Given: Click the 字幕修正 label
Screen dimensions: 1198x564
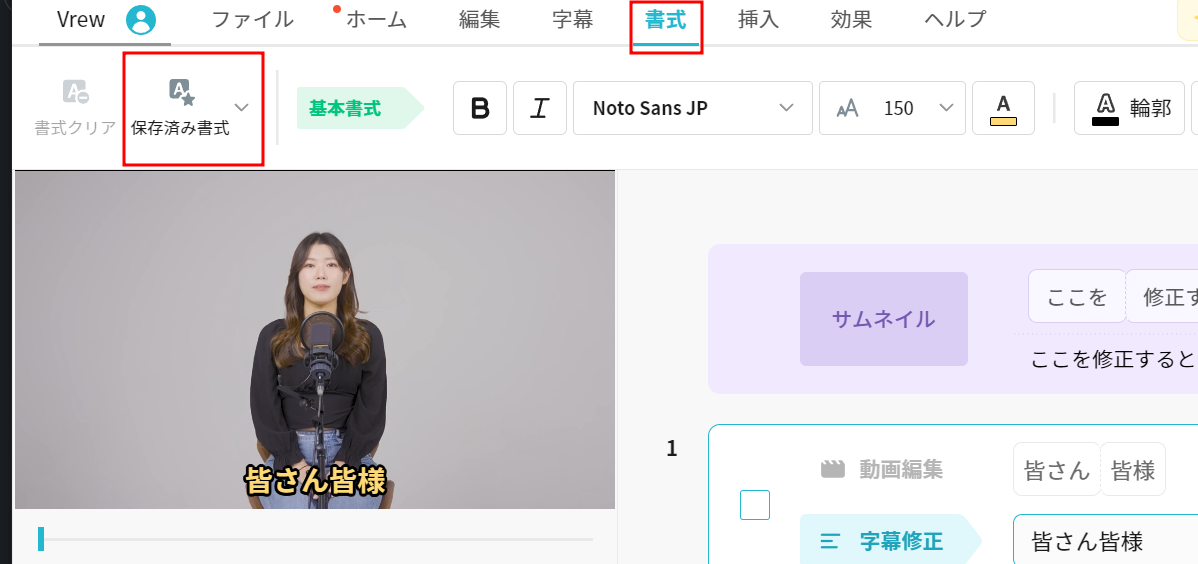Looking at the screenshot, I should click(901, 541).
